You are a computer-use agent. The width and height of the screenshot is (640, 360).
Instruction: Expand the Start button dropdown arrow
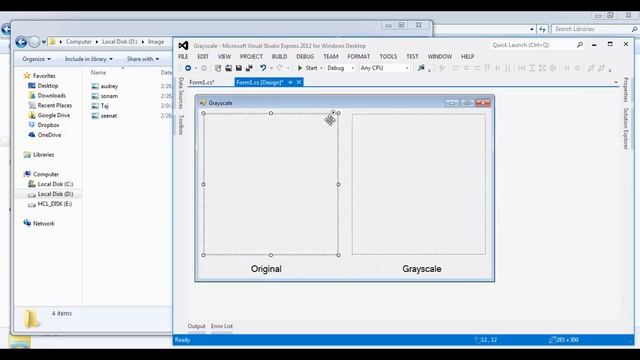[321, 68]
